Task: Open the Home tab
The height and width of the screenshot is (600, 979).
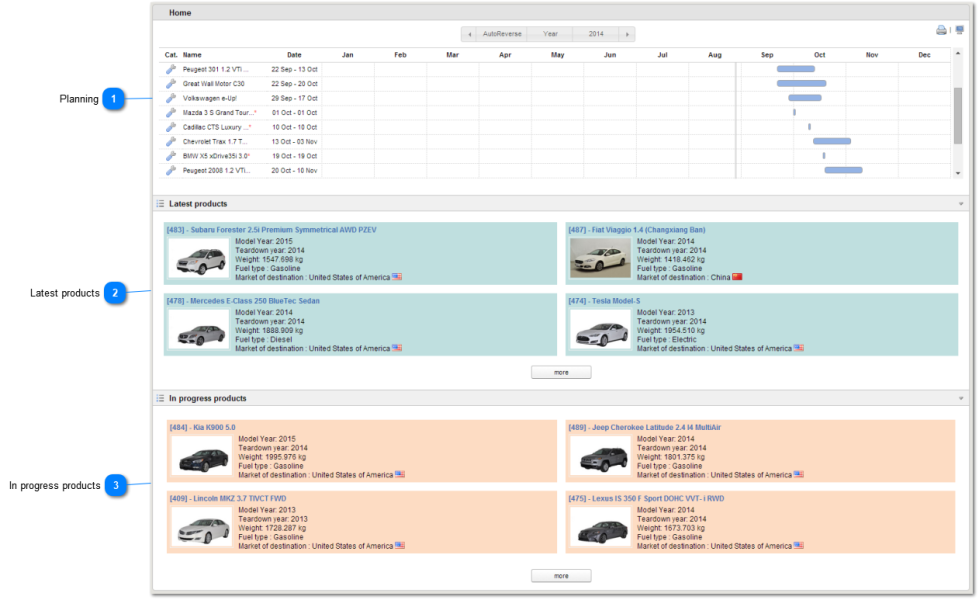Action: 180,12
